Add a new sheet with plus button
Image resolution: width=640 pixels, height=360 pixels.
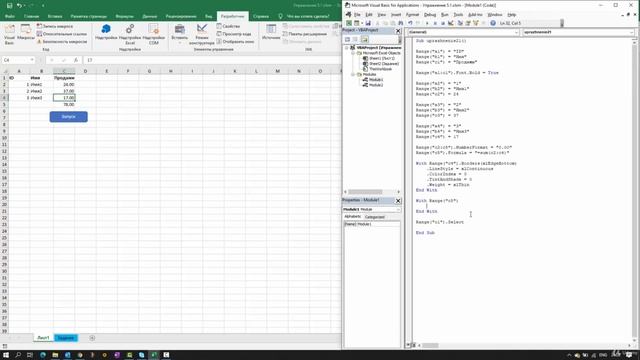pyautogui.click(x=92, y=338)
